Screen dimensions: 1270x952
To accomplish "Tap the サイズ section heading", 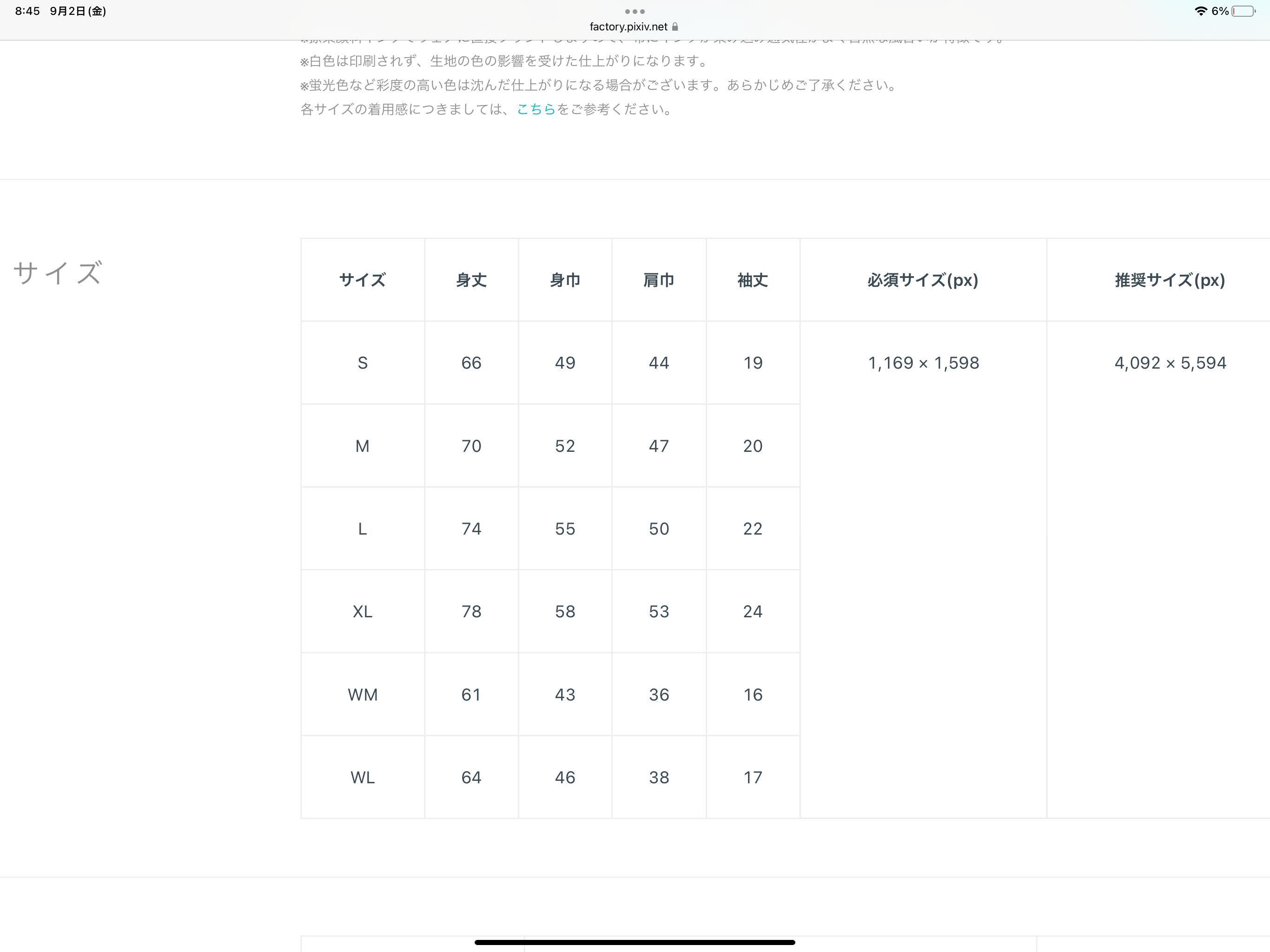I will pos(58,273).
